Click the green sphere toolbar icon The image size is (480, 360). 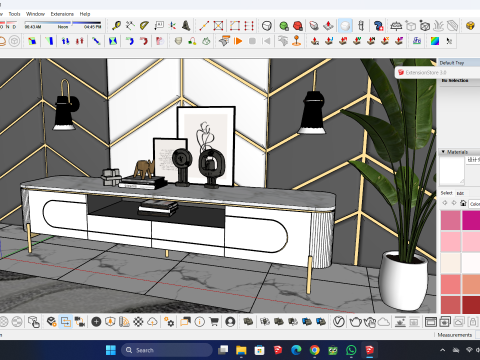[284, 26]
